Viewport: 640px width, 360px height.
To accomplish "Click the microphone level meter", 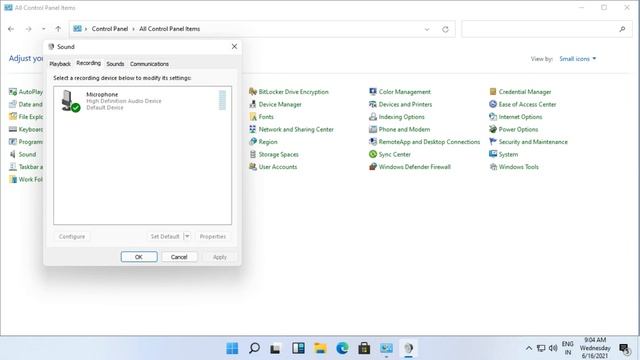I will [222, 100].
